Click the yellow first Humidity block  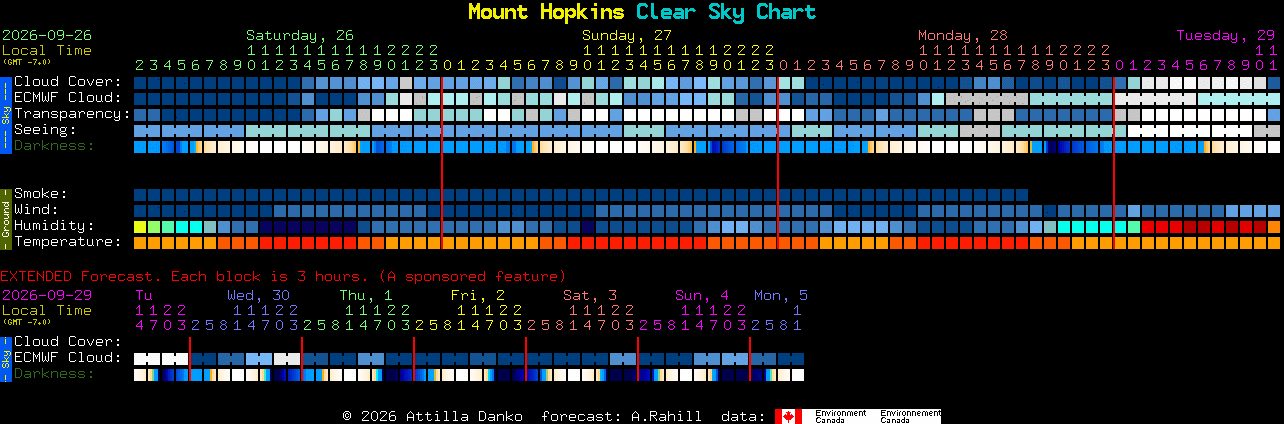click(x=140, y=227)
